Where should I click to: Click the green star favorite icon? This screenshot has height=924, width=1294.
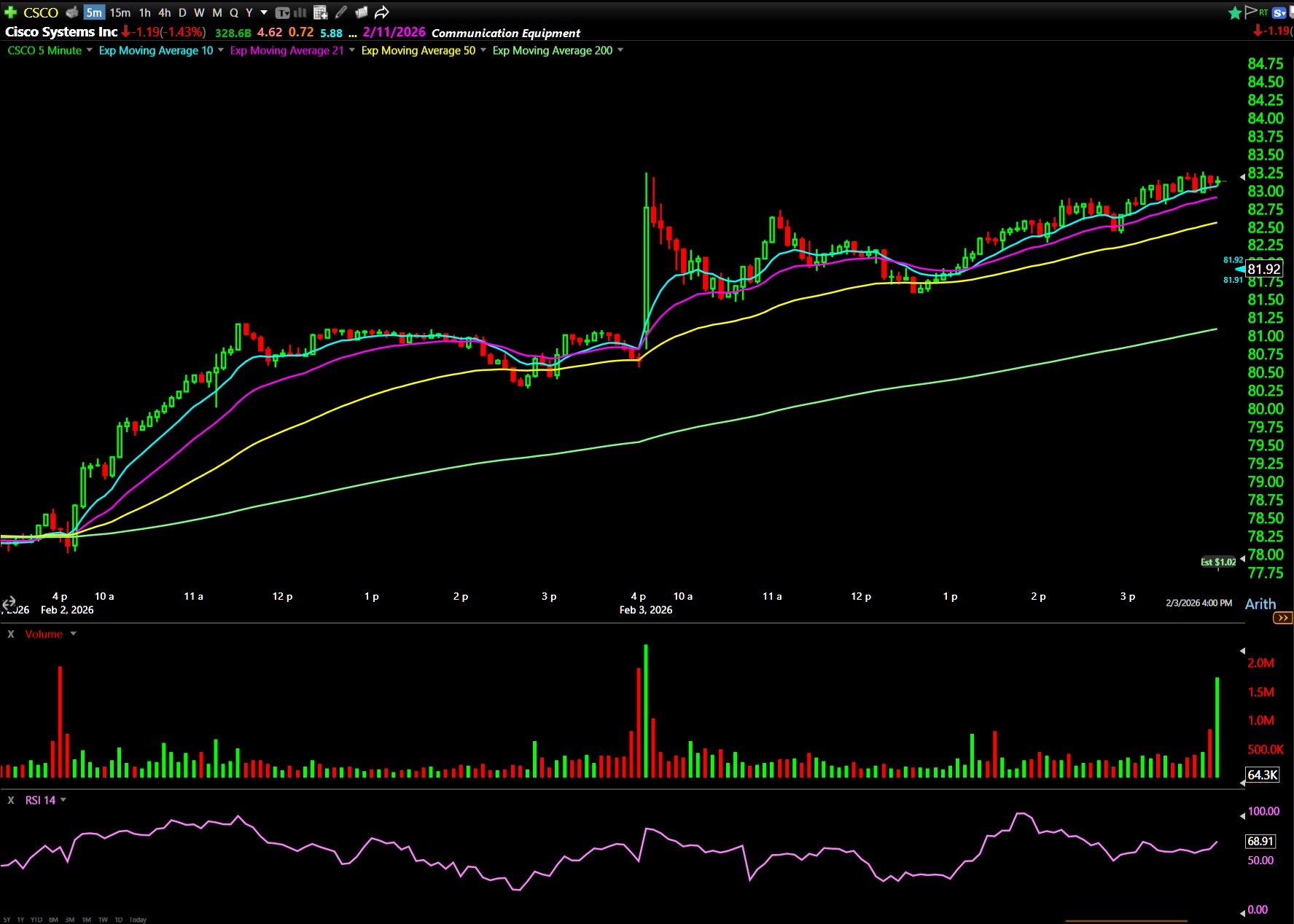(x=1235, y=12)
